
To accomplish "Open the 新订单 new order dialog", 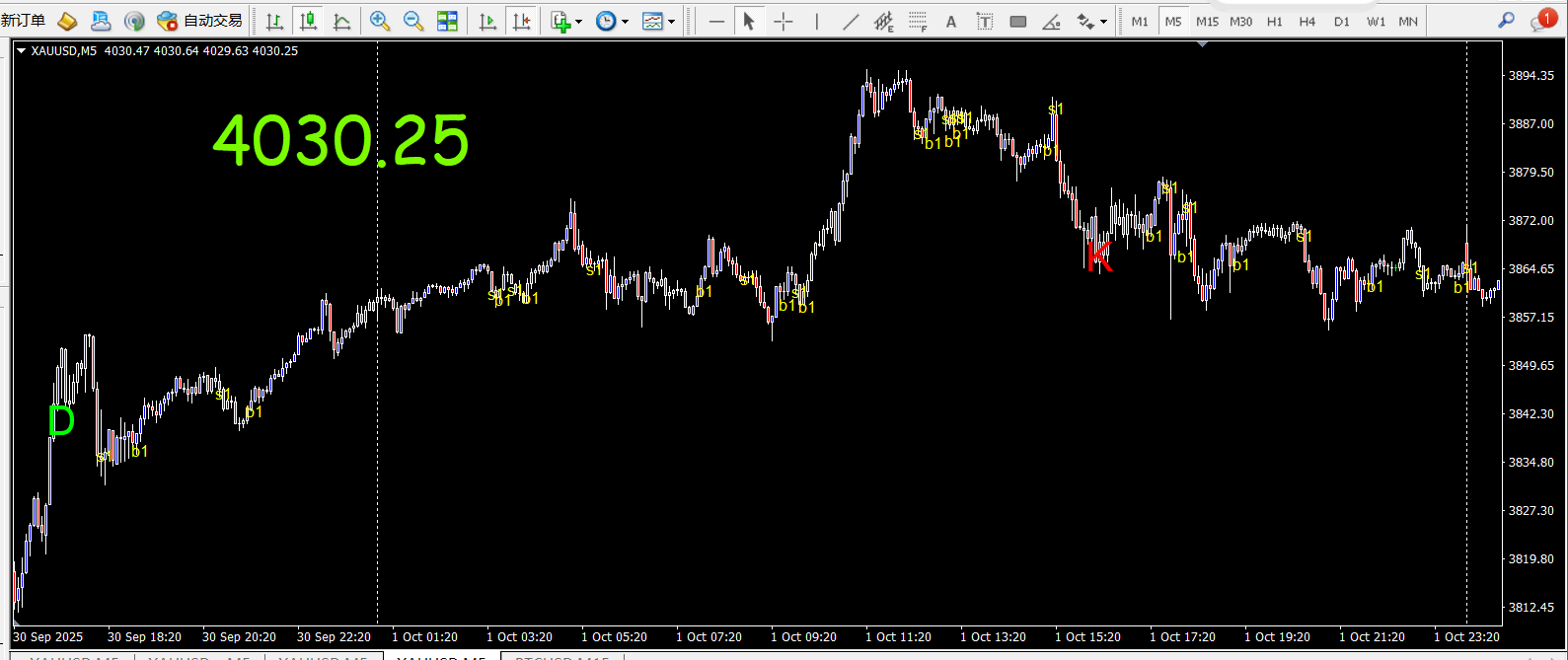I will point(23,21).
